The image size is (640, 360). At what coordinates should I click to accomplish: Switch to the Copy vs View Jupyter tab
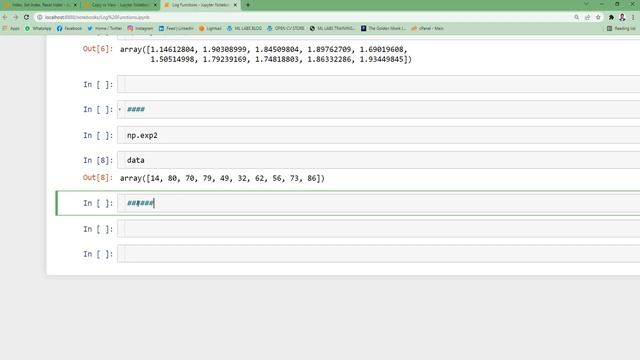[x=121, y=5]
